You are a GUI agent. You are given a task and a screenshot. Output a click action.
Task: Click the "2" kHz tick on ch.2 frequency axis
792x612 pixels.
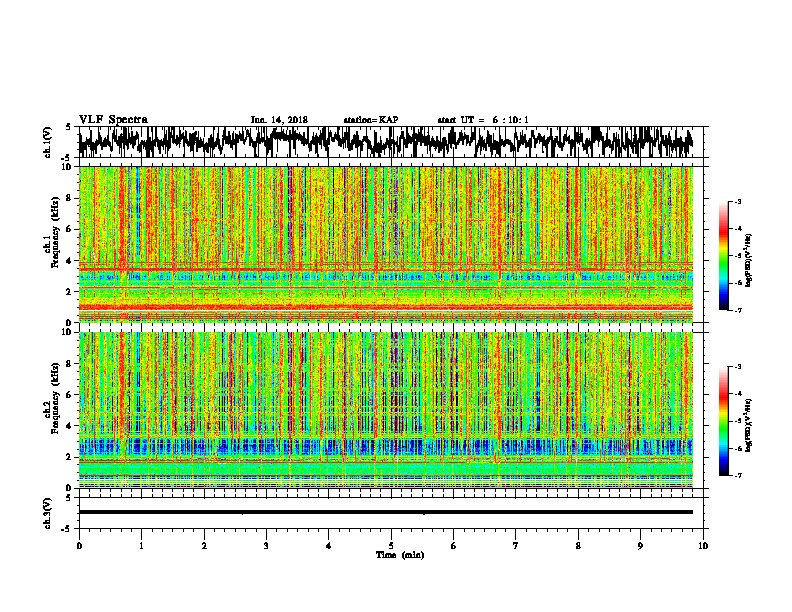point(70,457)
